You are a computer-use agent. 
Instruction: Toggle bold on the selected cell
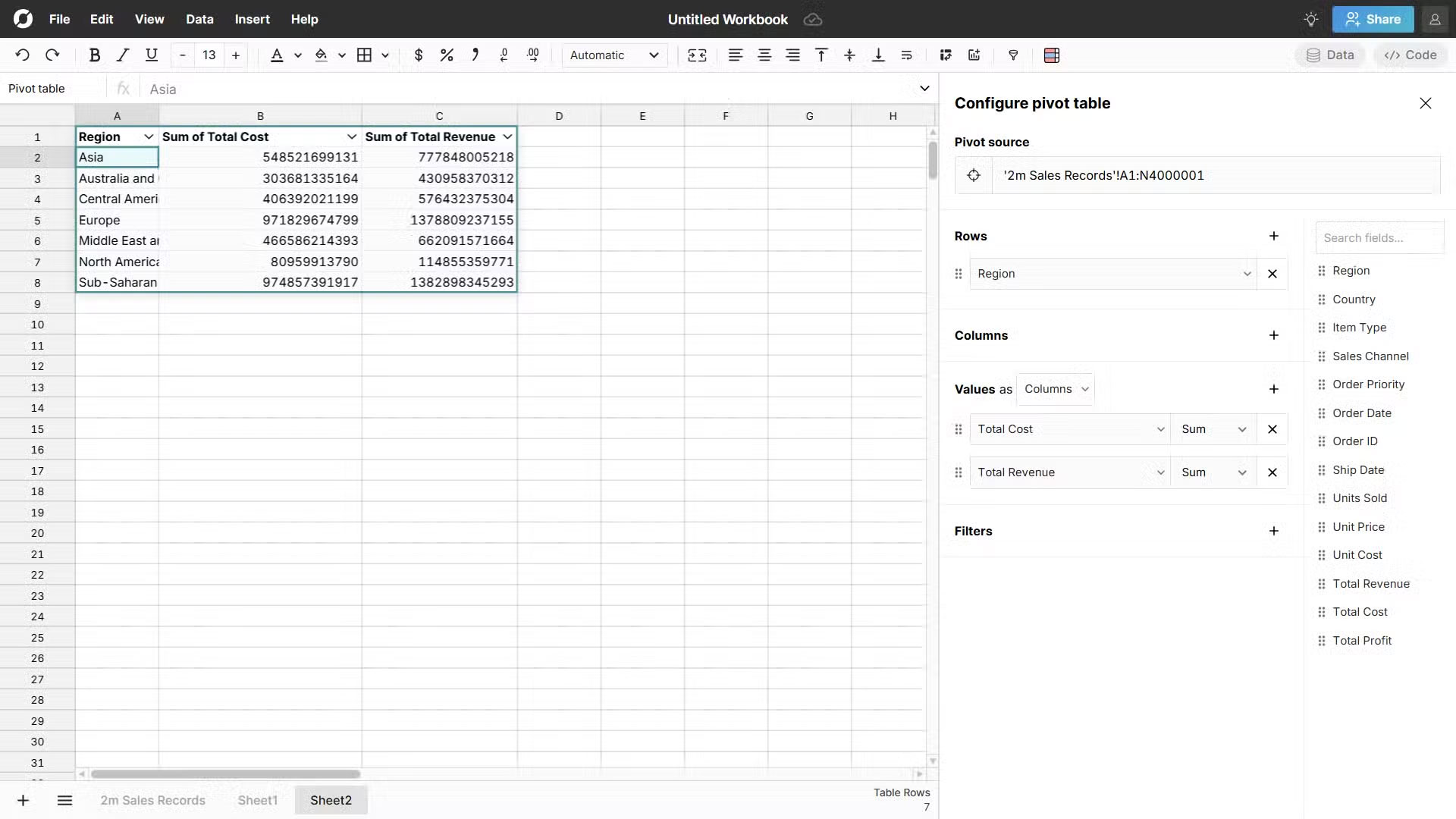pyautogui.click(x=95, y=55)
